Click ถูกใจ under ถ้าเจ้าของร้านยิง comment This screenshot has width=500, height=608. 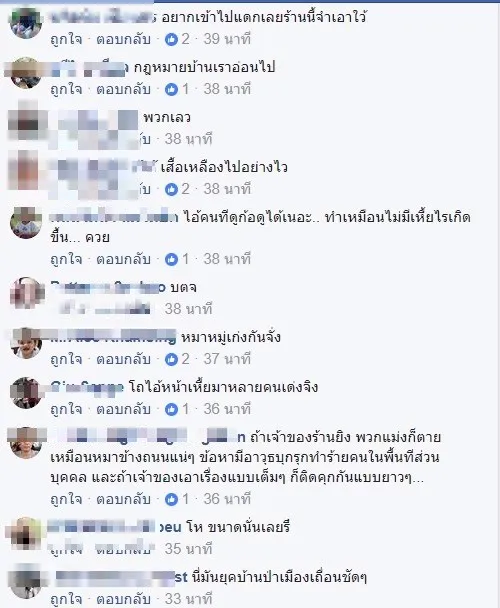click(x=66, y=499)
